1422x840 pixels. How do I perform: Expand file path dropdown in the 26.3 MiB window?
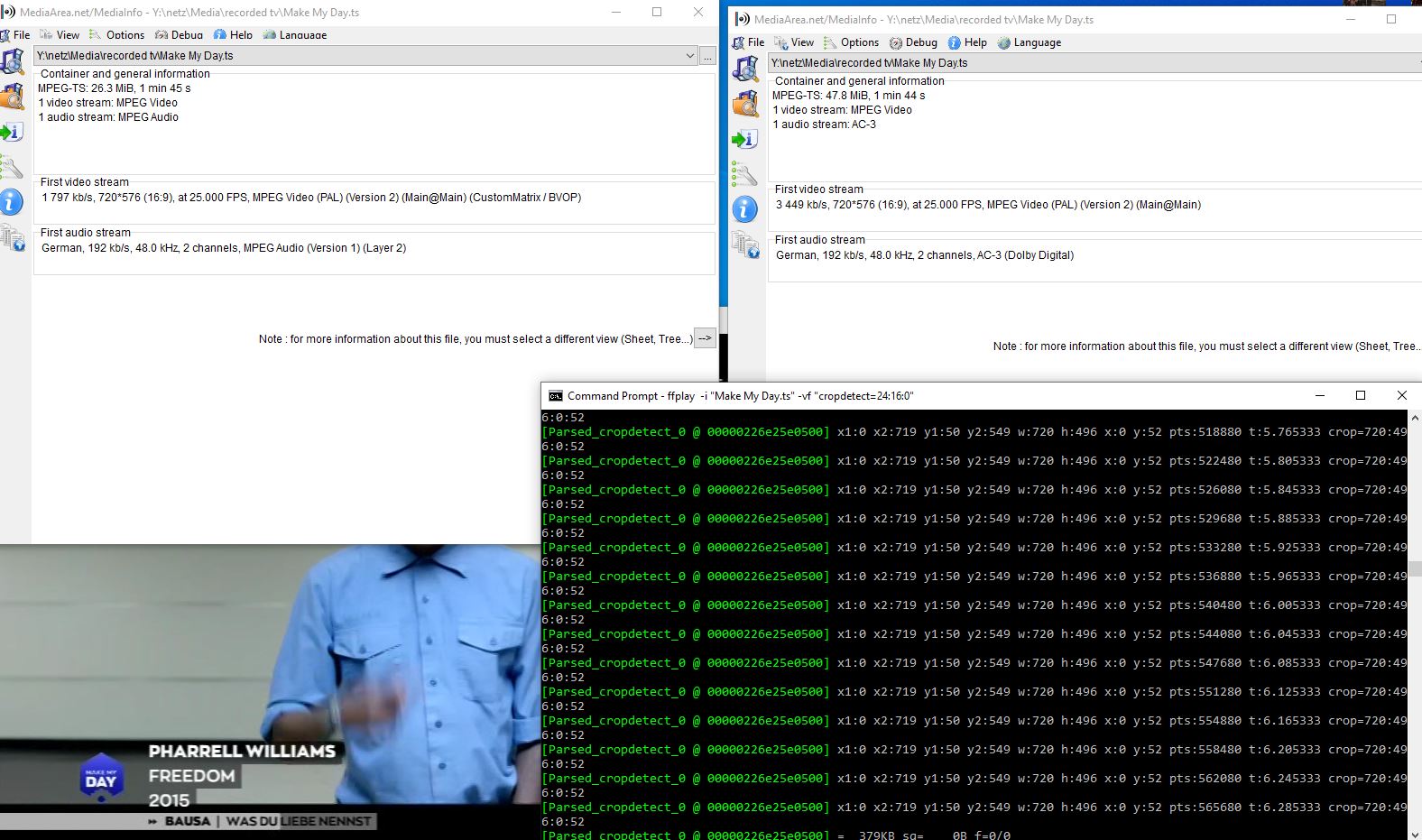tap(690, 56)
